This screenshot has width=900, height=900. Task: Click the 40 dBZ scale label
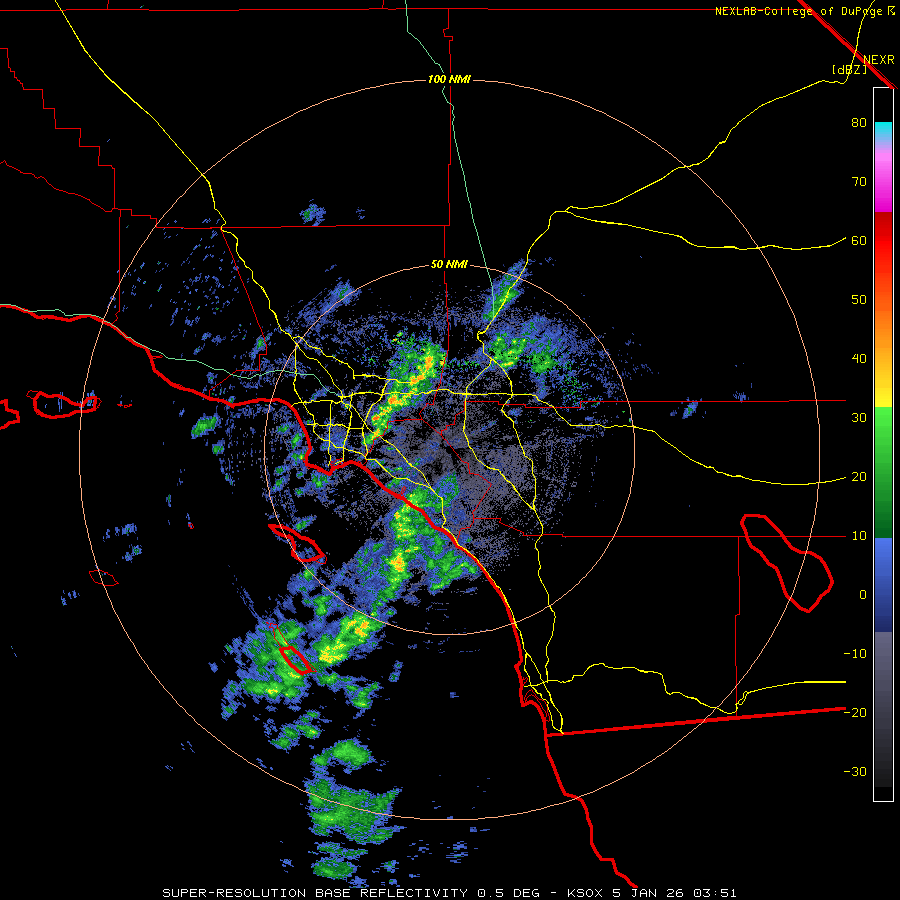click(x=859, y=359)
